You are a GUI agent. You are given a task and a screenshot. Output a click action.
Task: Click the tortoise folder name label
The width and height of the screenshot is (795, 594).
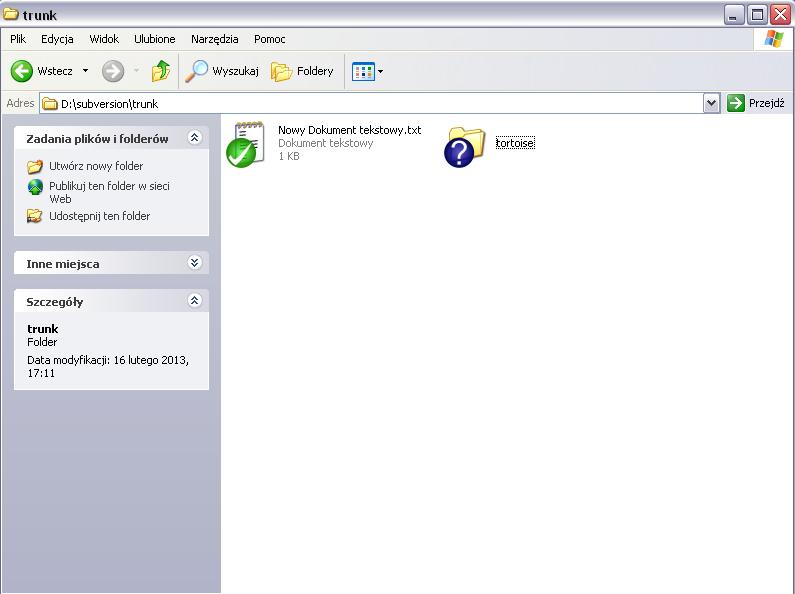[x=515, y=143]
